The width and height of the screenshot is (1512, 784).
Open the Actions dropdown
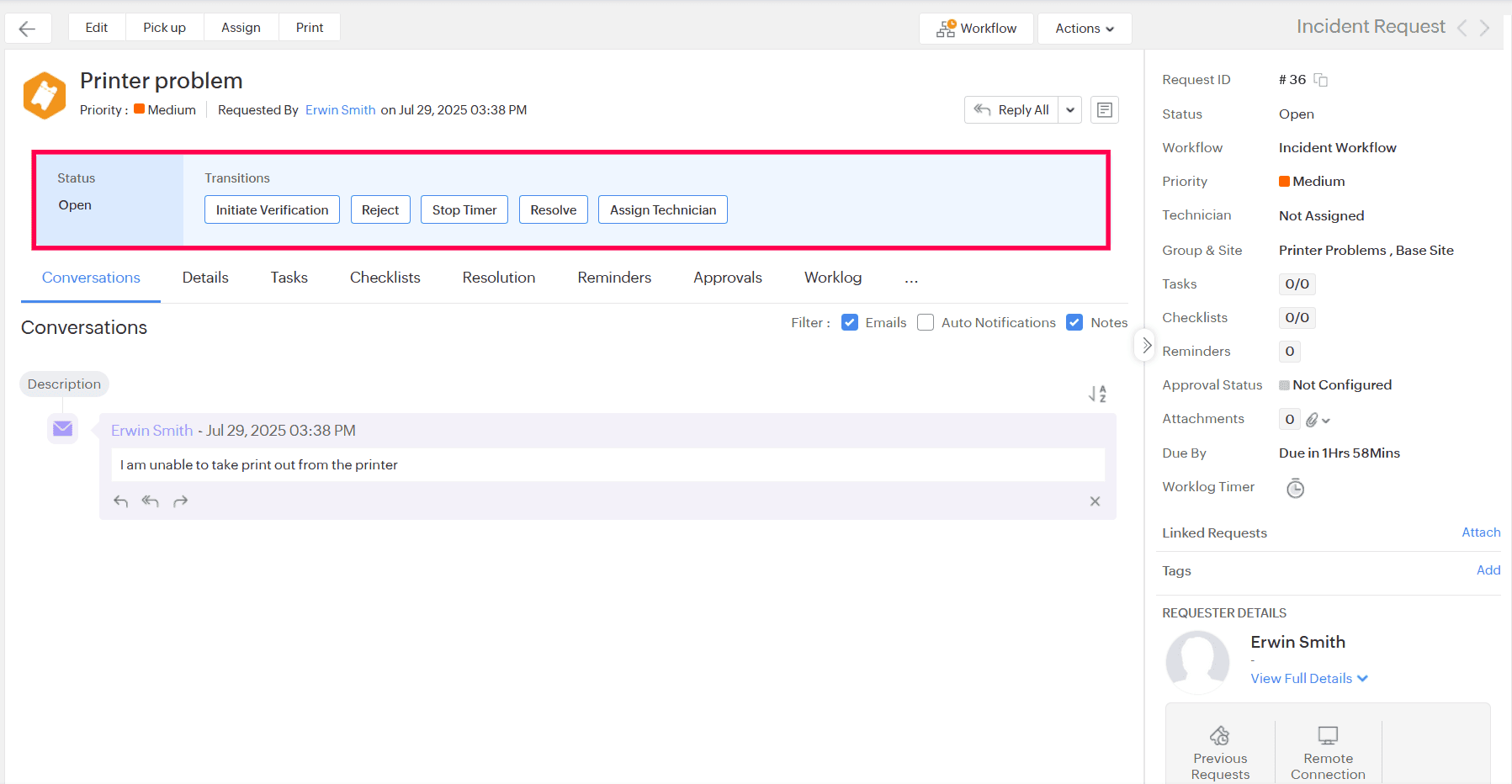1084,28
